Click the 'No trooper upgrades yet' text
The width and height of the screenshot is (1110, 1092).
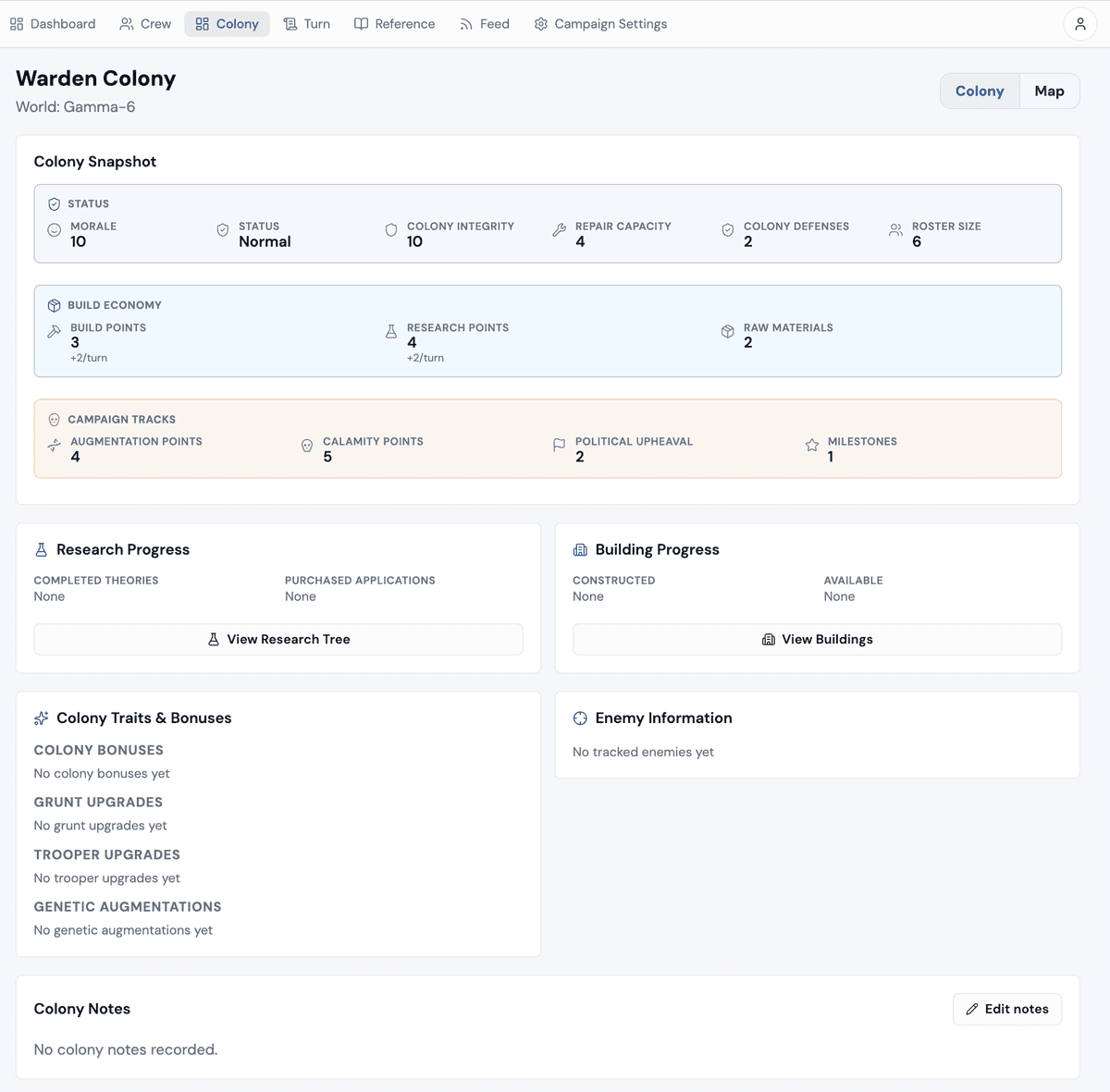pos(107,878)
